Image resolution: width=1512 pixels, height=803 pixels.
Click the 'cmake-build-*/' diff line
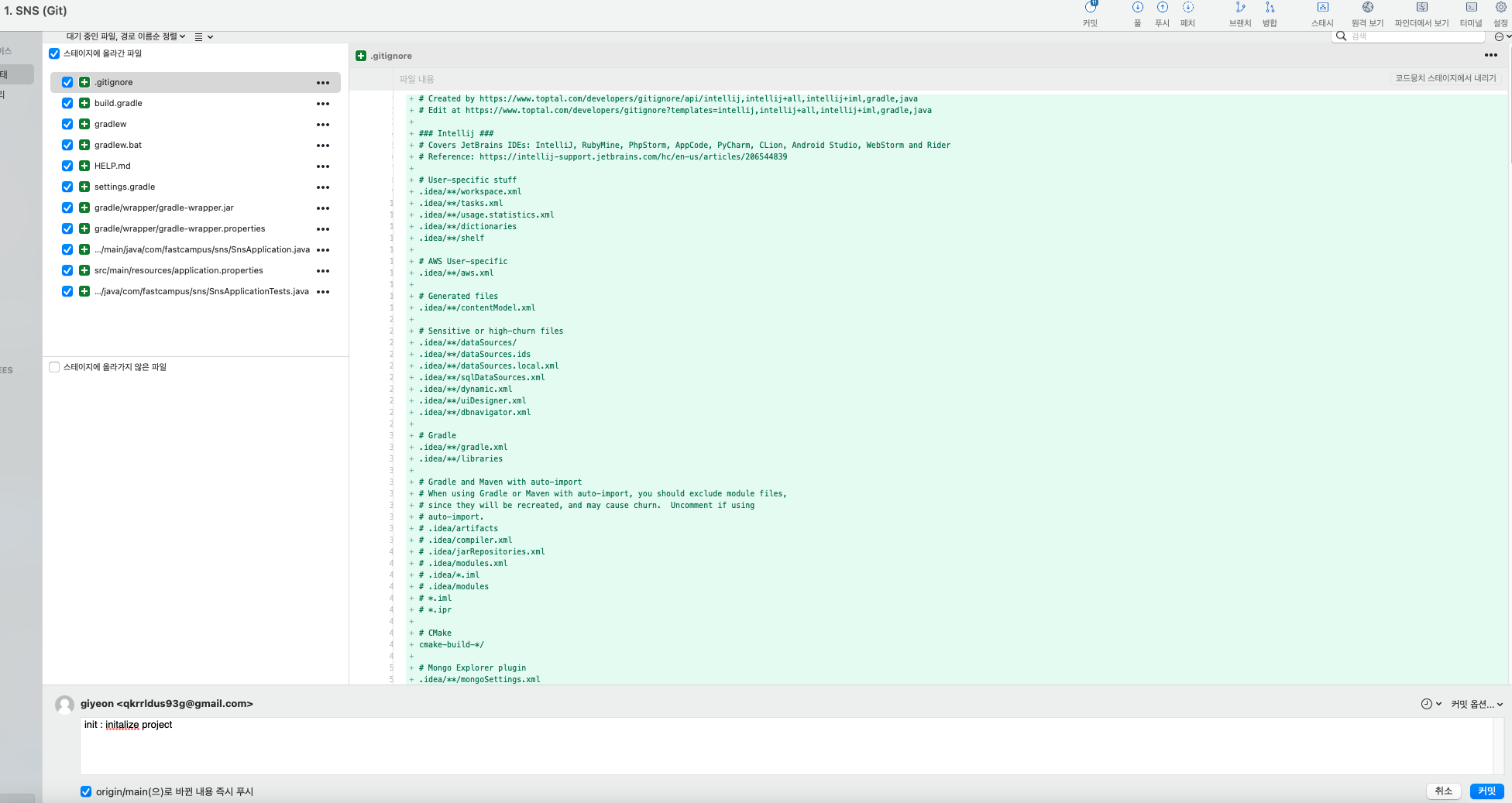(x=451, y=644)
